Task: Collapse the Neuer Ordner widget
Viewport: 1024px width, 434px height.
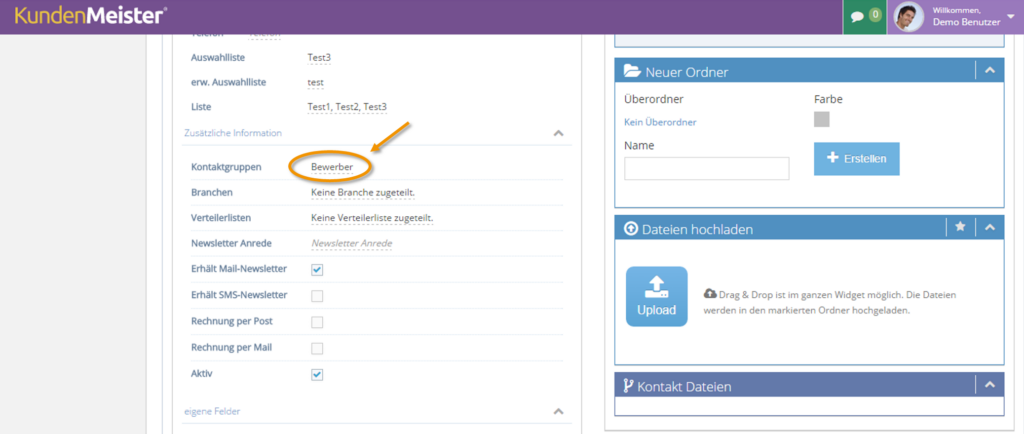Action: click(990, 70)
